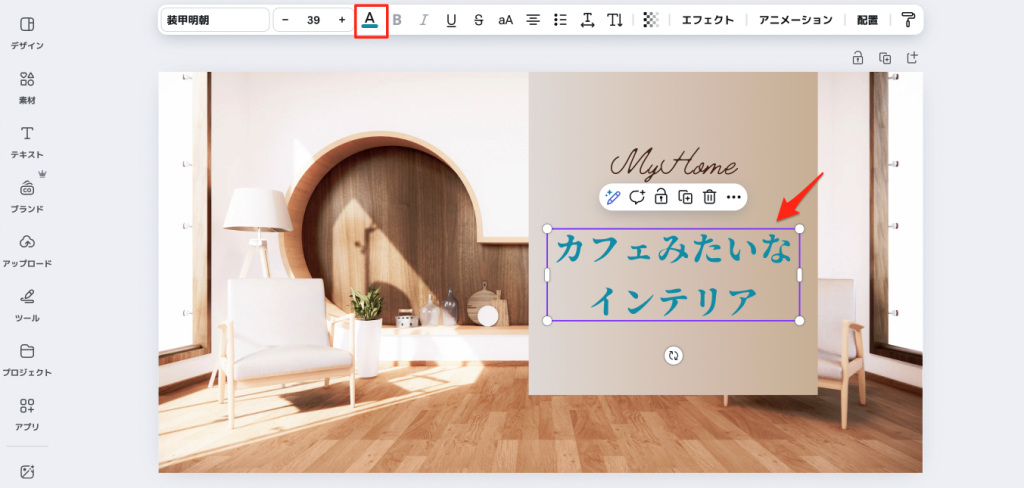Image resolution: width=1024 pixels, height=488 pixels.
Task: Increase font size with plus button
Action: click(x=342, y=20)
